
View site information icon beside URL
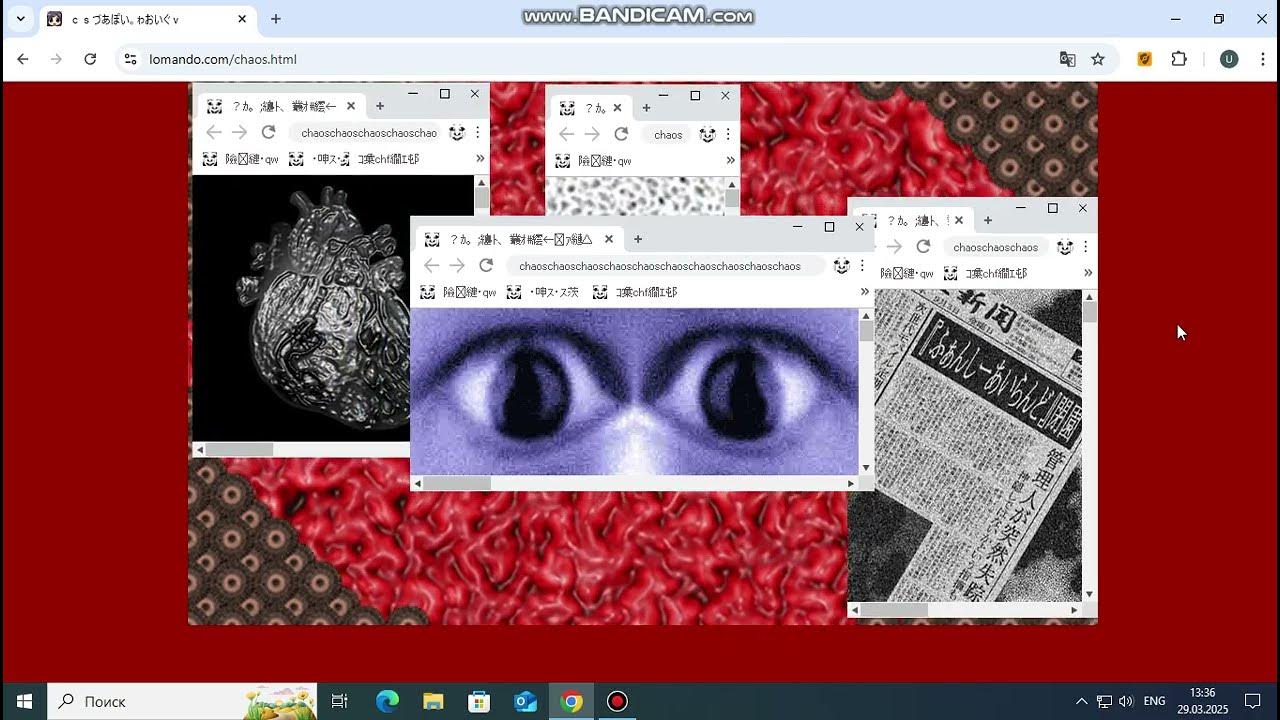point(130,59)
